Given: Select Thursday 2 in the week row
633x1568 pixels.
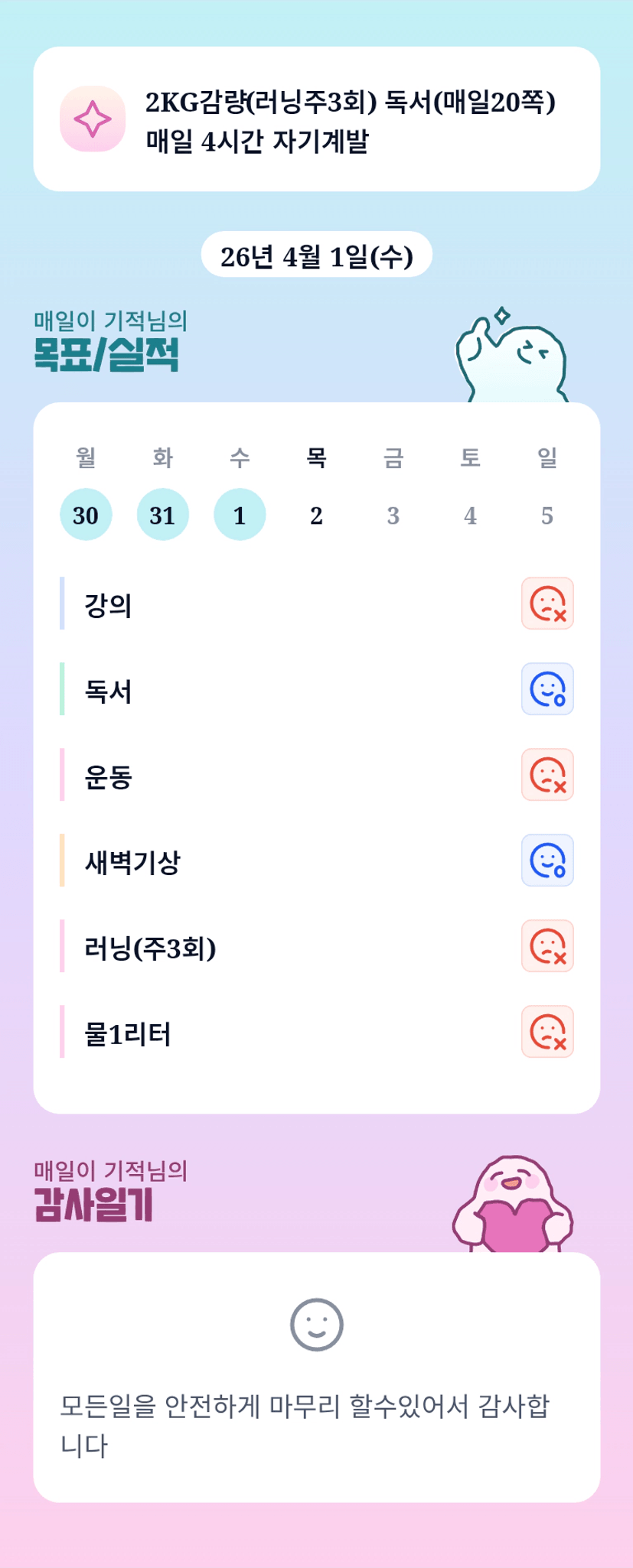Looking at the screenshot, I should (x=316, y=515).
